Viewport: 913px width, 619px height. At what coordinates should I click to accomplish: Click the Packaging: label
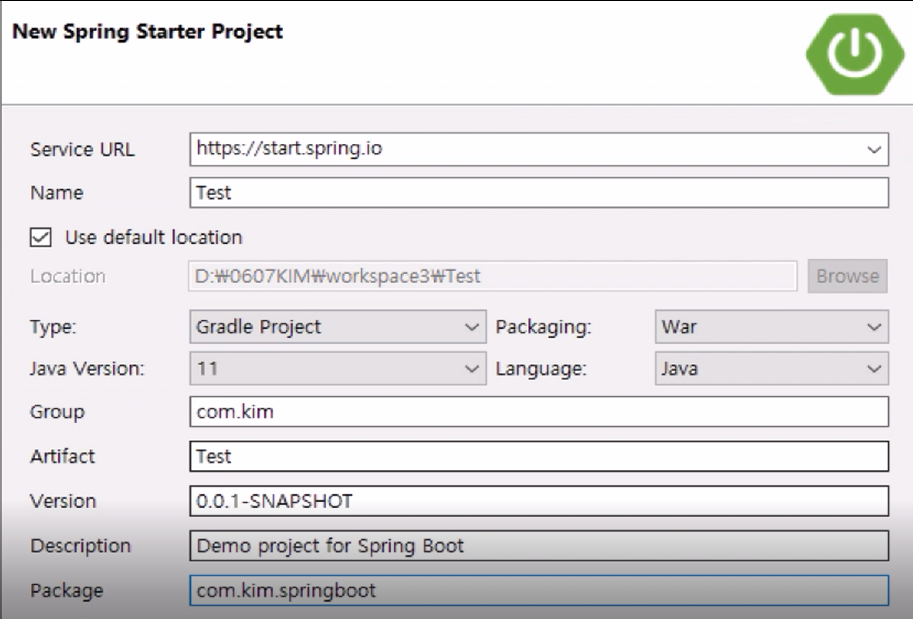[x=543, y=327]
